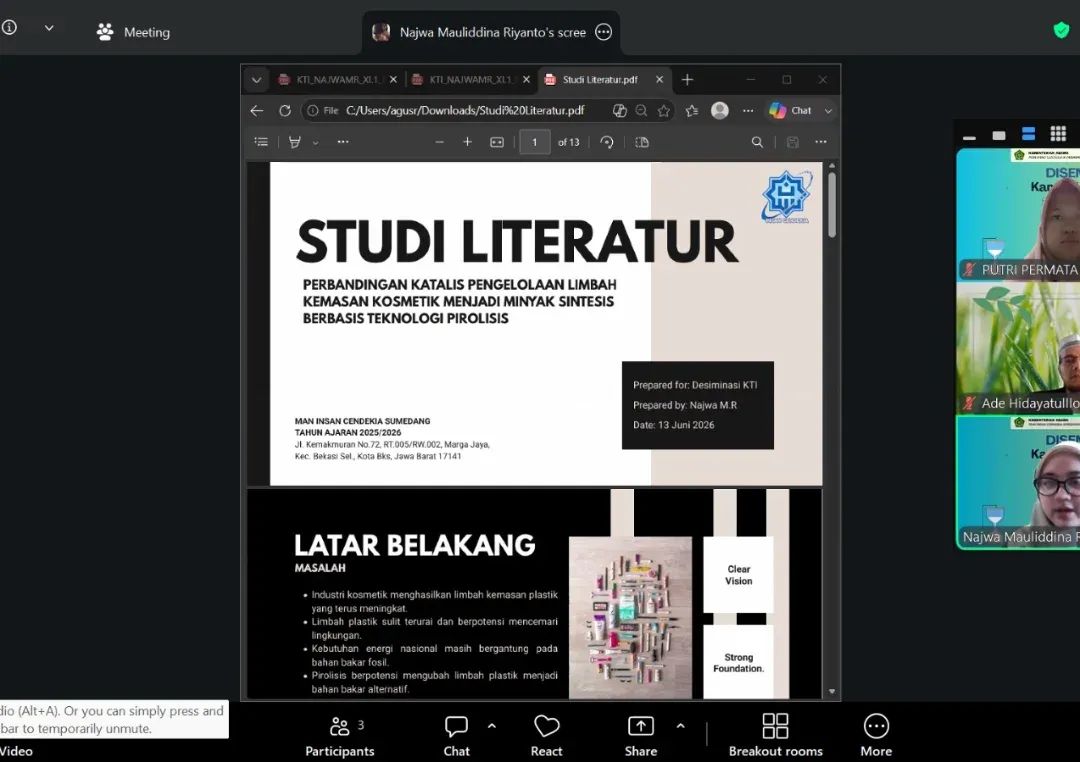The height and width of the screenshot is (762, 1080).
Task: Select Najwa Mauliddina video thumbnail
Action: coord(1018,482)
